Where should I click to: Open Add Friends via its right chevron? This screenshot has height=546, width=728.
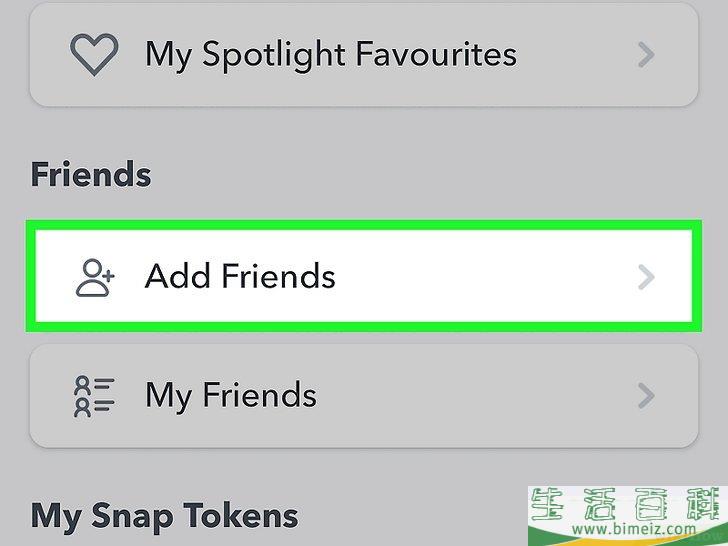pos(646,277)
